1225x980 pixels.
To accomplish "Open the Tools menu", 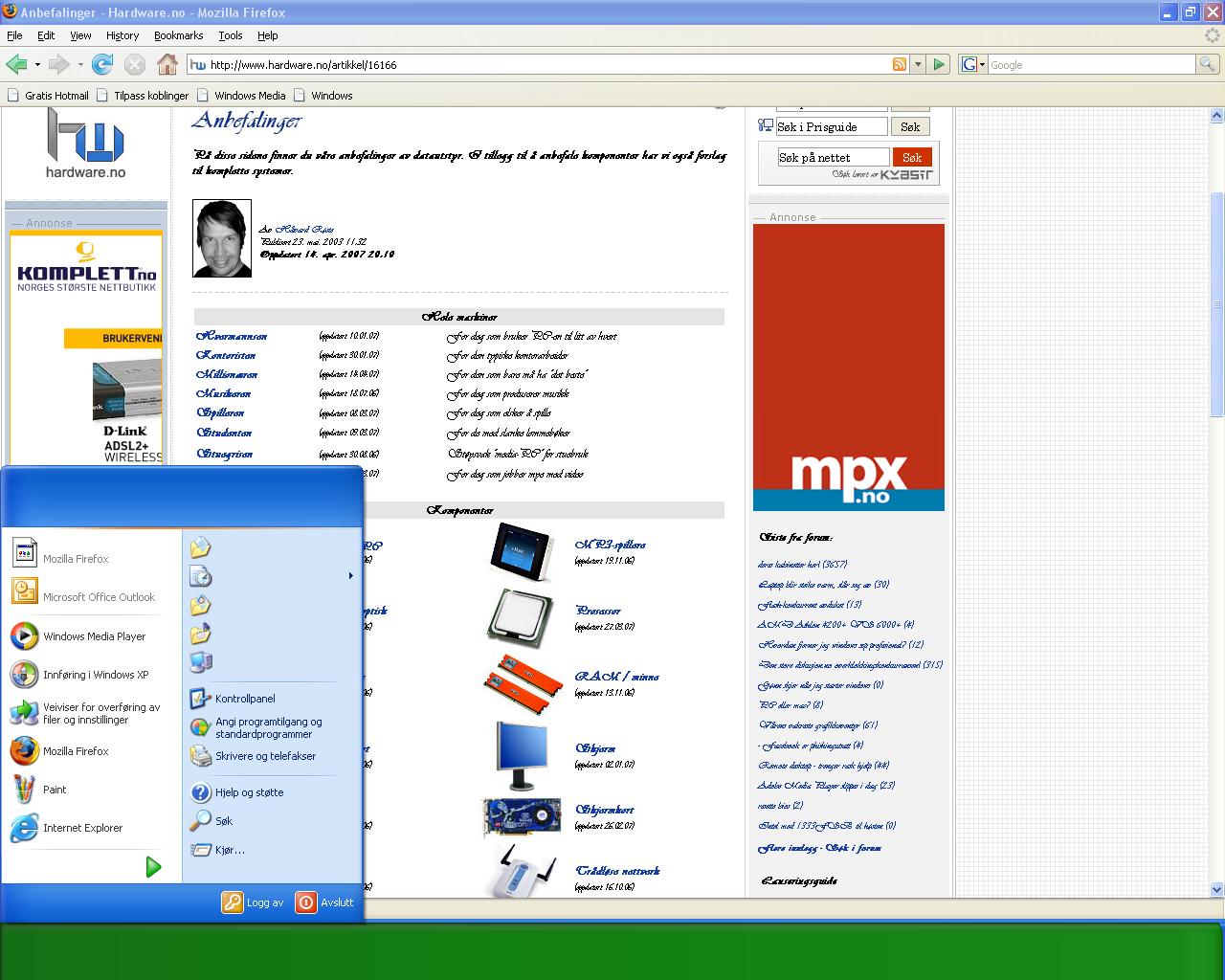I will [231, 35].
